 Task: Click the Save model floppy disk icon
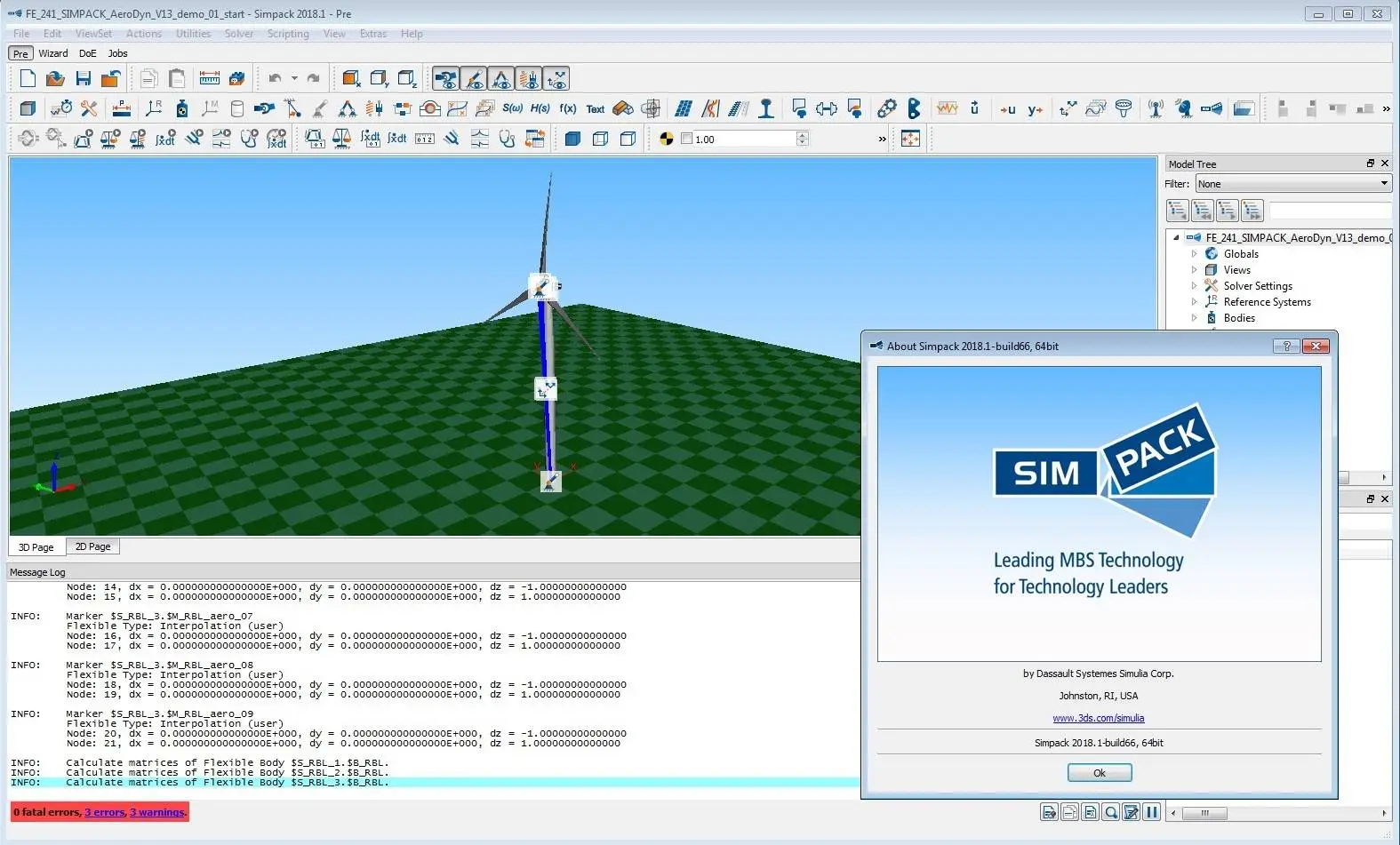[84, 79]
